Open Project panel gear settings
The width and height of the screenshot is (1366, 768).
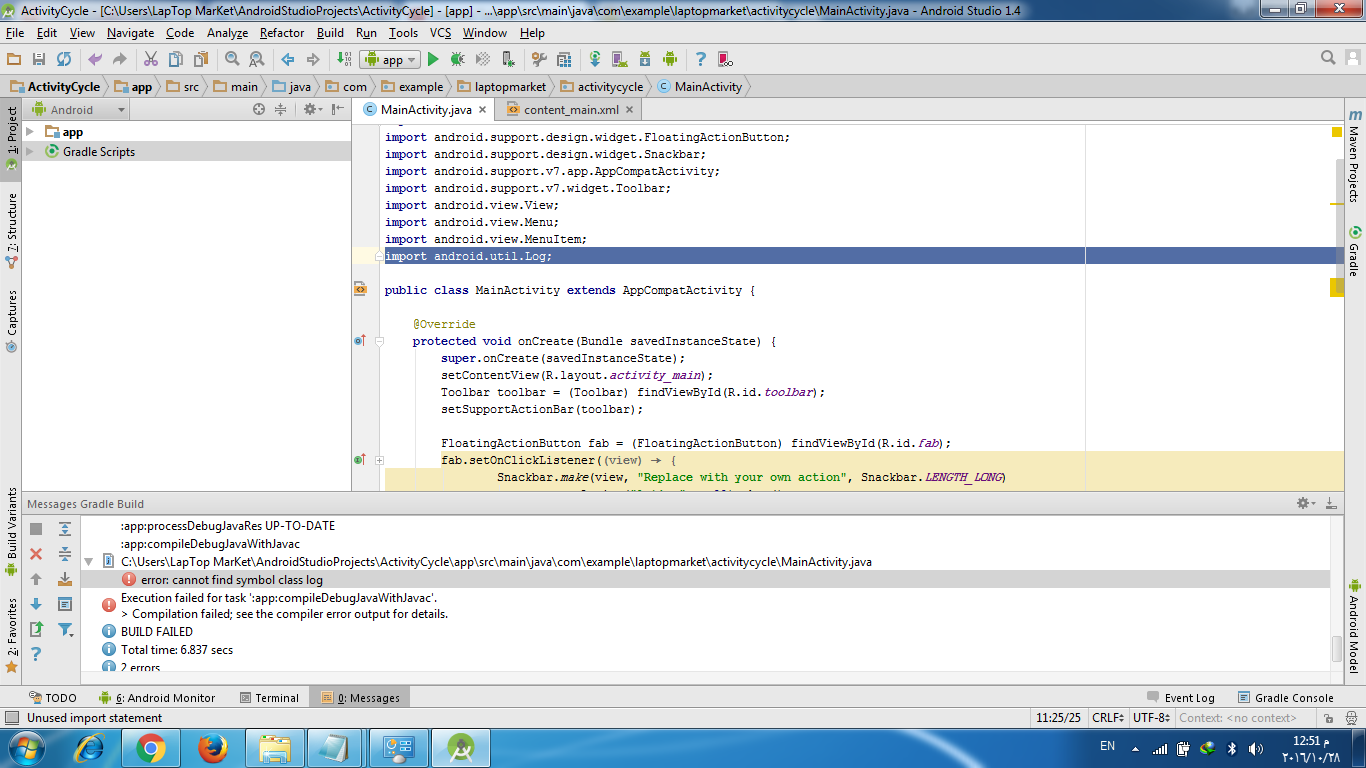click(x=311, y=110)
